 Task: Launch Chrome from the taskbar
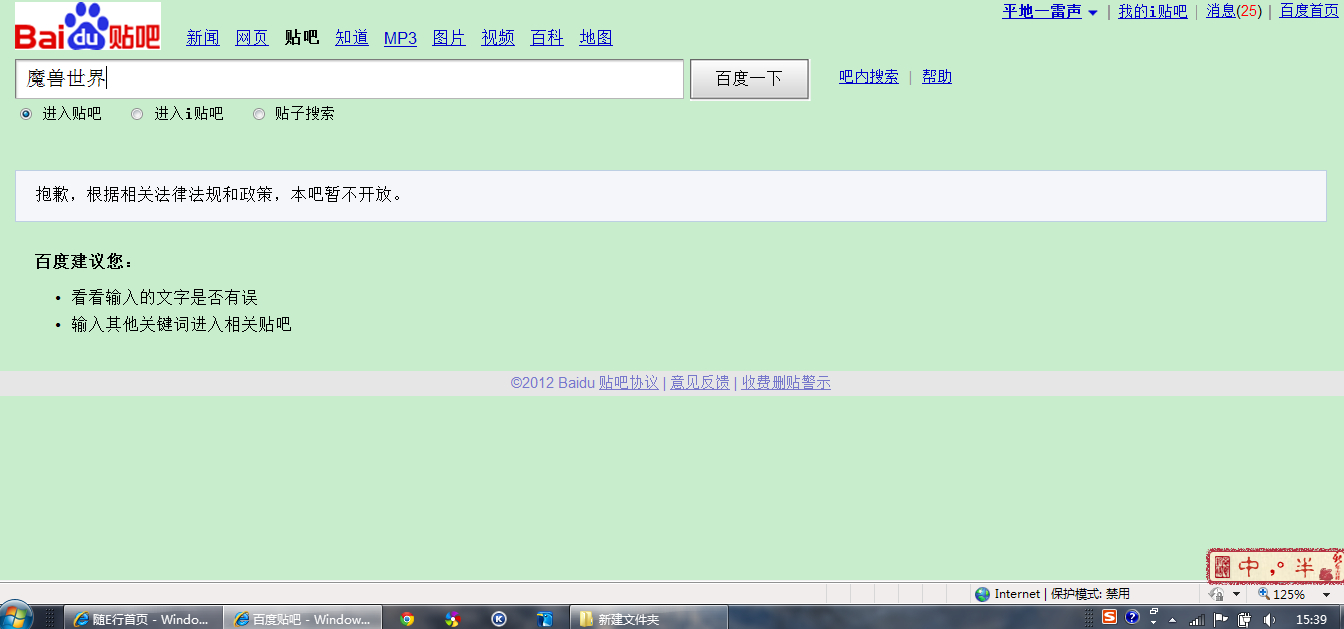407,619
